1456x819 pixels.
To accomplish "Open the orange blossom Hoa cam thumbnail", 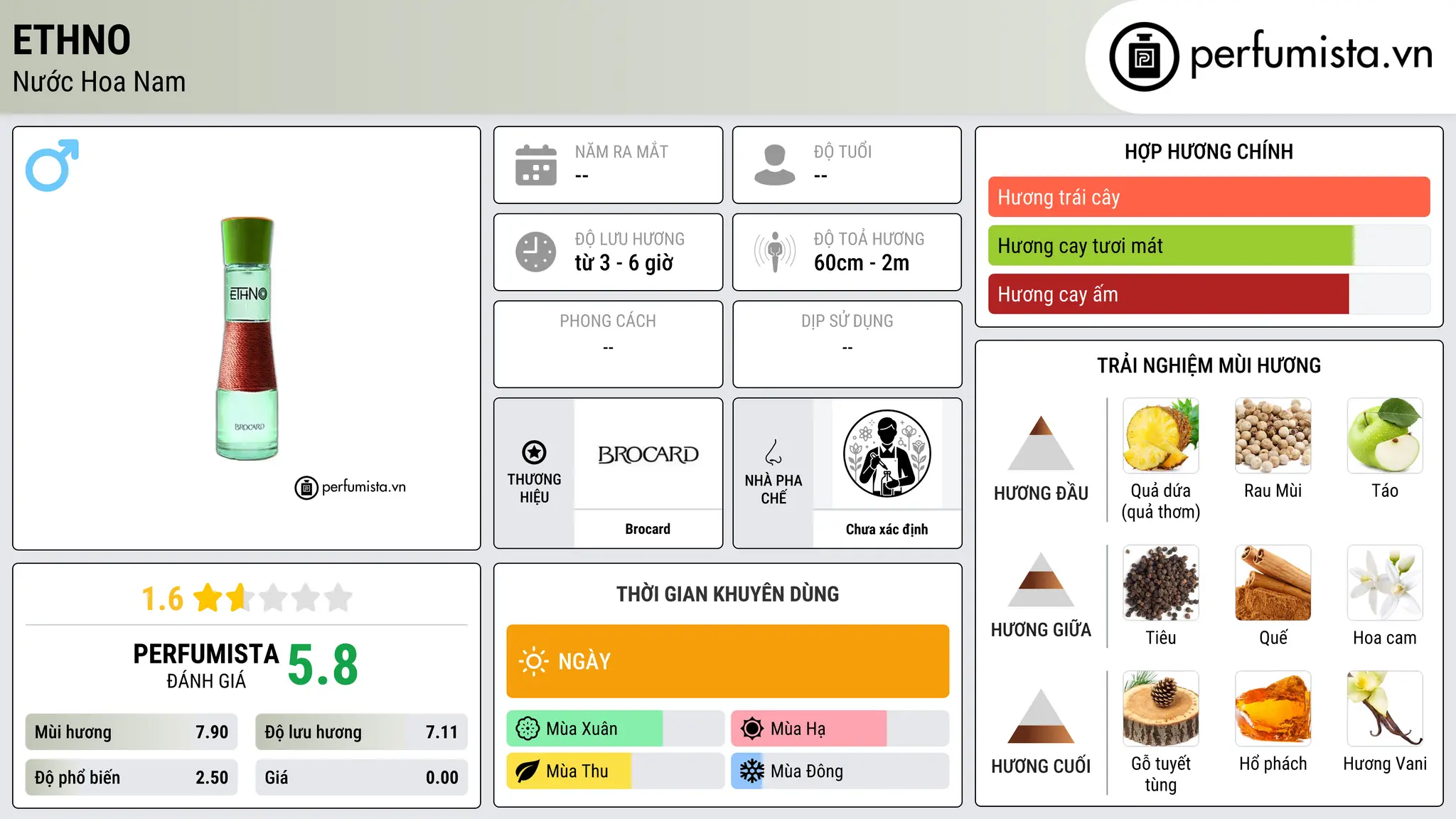I will pyautogui.click(x=1385, y=583).
